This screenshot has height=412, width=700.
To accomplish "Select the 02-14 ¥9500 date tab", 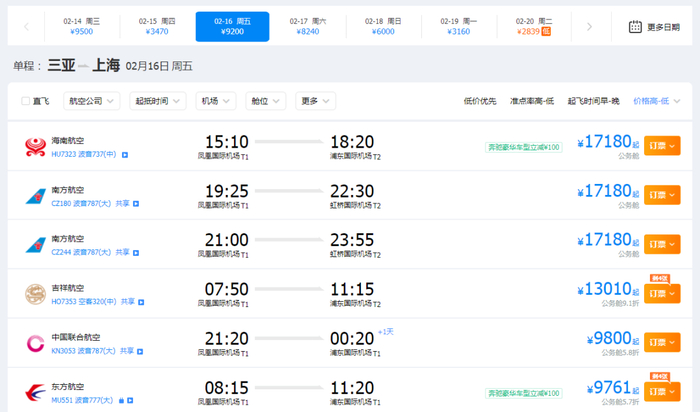I will (81, 27).
